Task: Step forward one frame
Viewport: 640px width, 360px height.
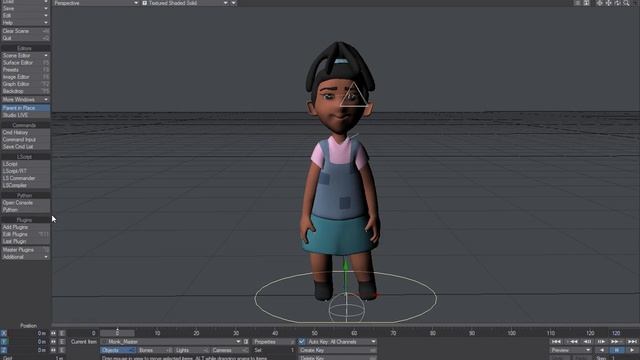Action: (x=602, y=342)
